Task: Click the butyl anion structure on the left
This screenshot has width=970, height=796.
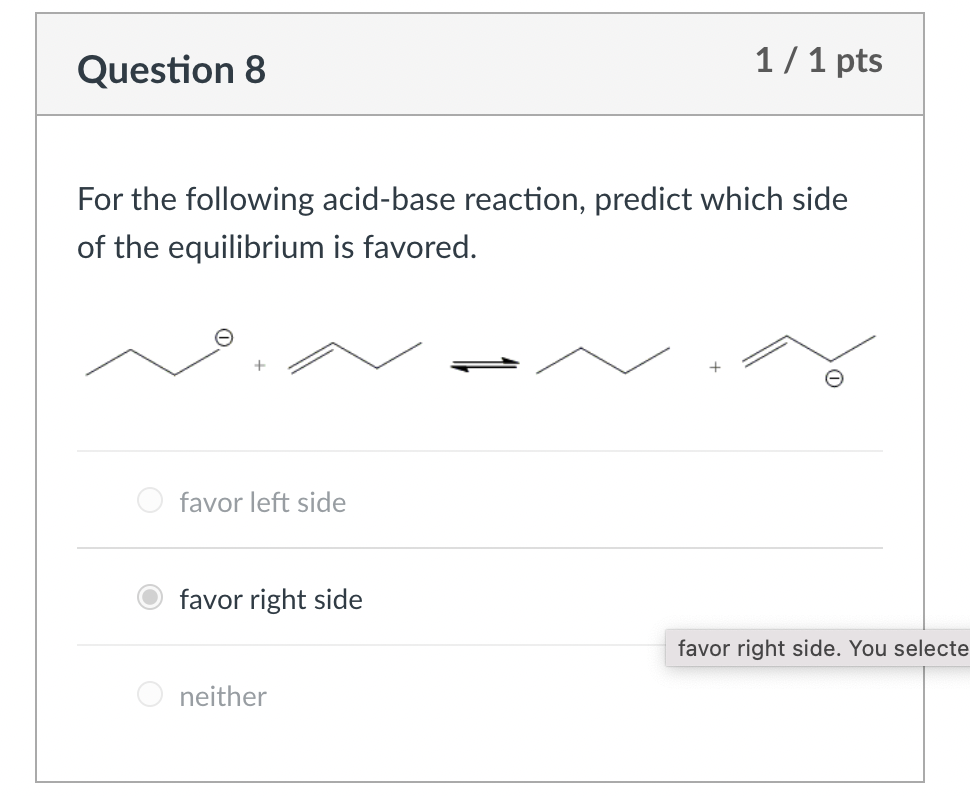Action: point(150,360)
